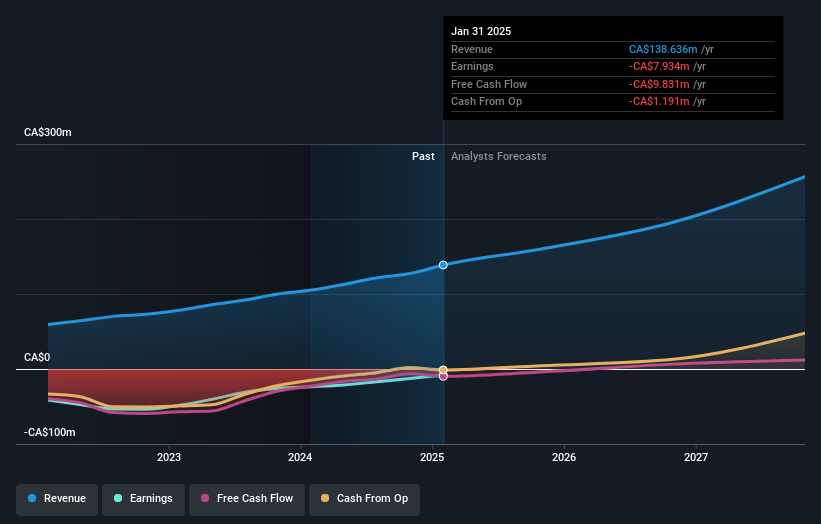This screenshot has height=524, width=821.
Task: Click the orange Cash From Op data point
Action: point(443,370)
